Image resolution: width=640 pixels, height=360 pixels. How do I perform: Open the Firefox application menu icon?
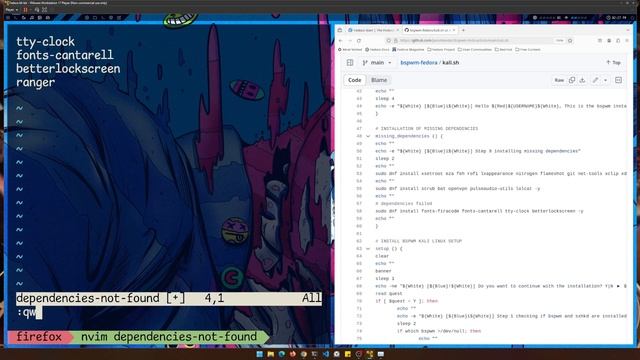[627, 40]
